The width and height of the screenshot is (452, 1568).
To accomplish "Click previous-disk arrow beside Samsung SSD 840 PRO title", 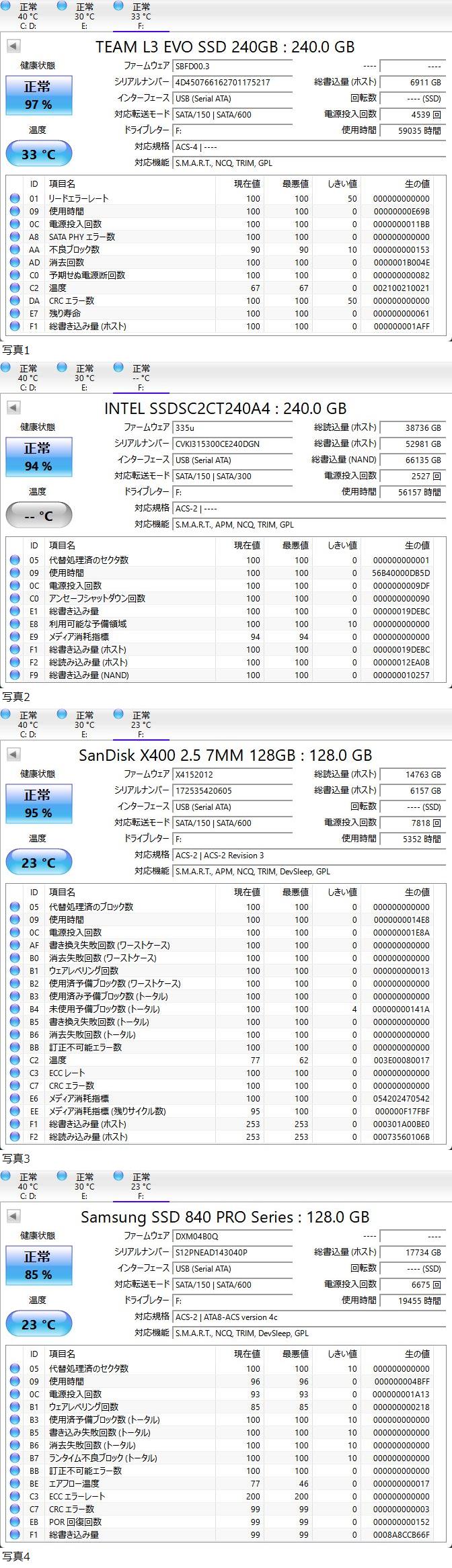I will (x=13, y=1216).
